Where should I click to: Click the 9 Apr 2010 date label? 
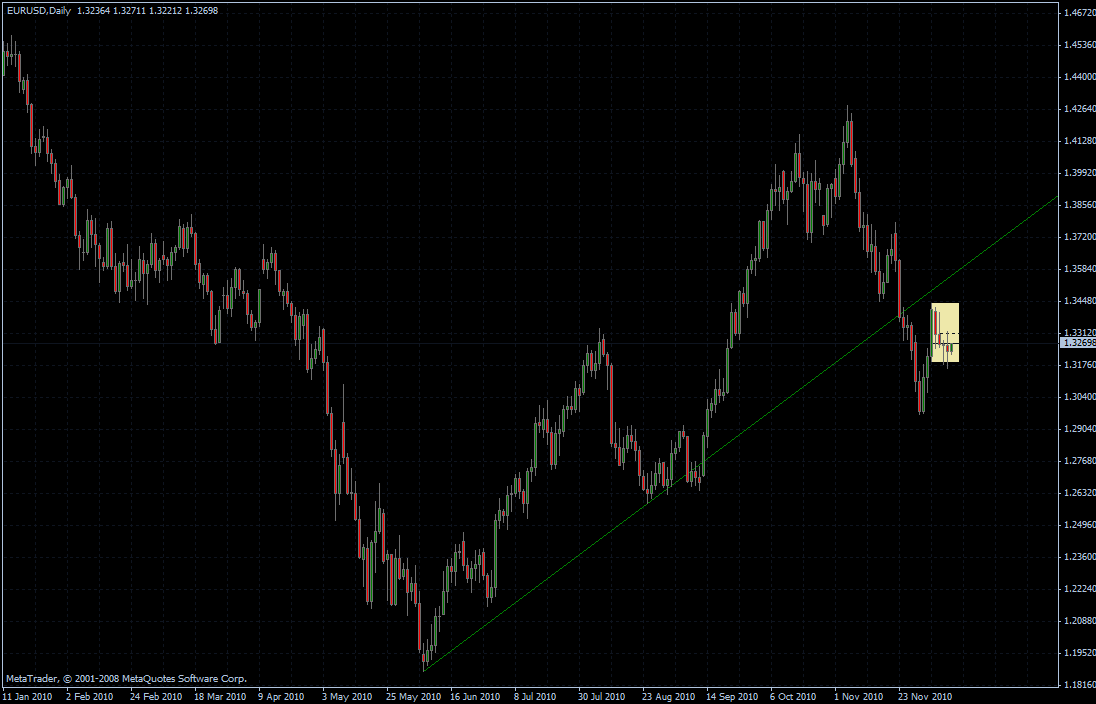(x=281, y=696)
